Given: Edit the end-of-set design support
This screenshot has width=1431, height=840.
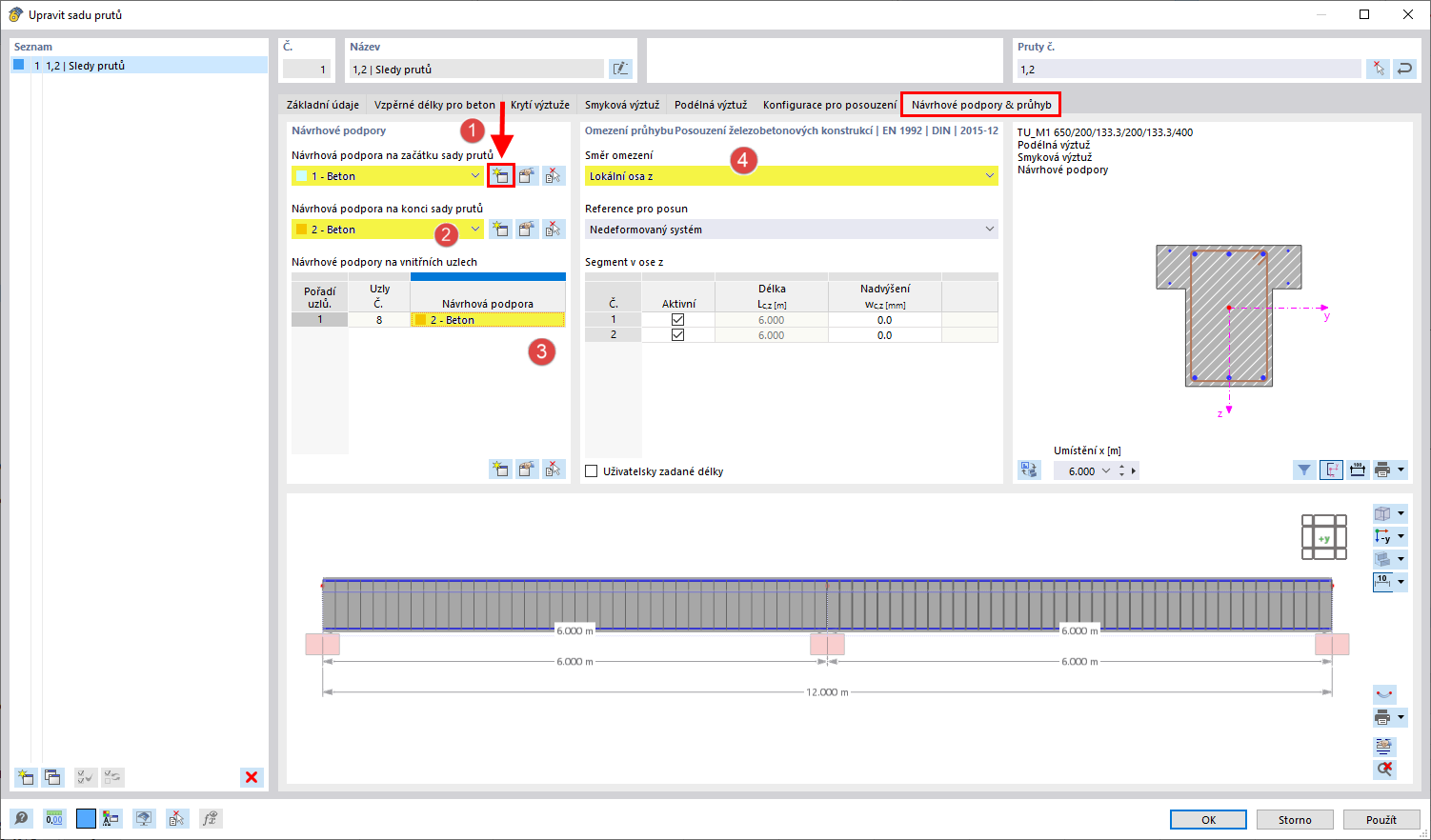Looking at the screenshot, I should click(x=527, y=230).
